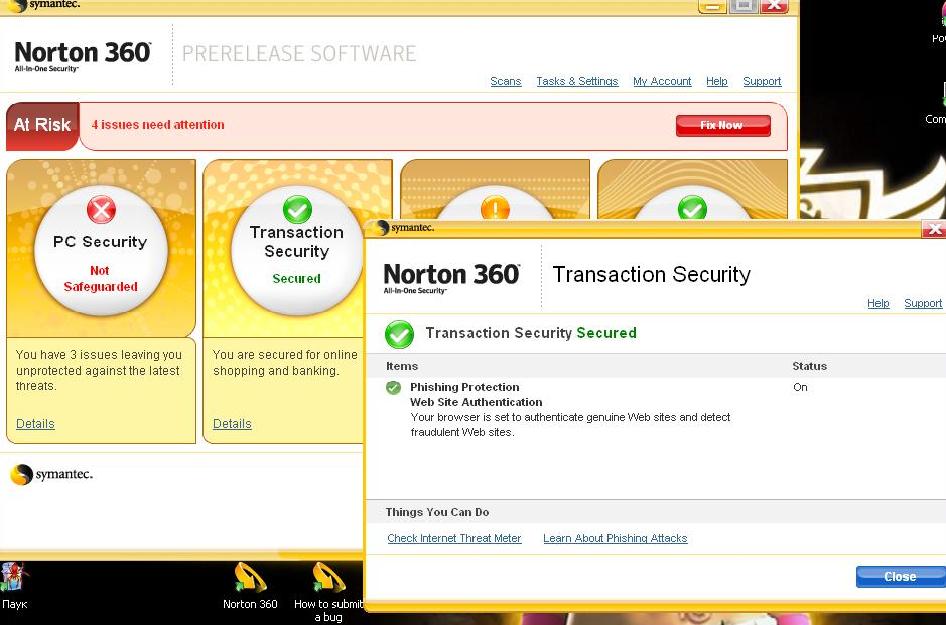Click 'You are secured for online shopping' text
Screen dimensions: 946x625
(x=285, y=363)
